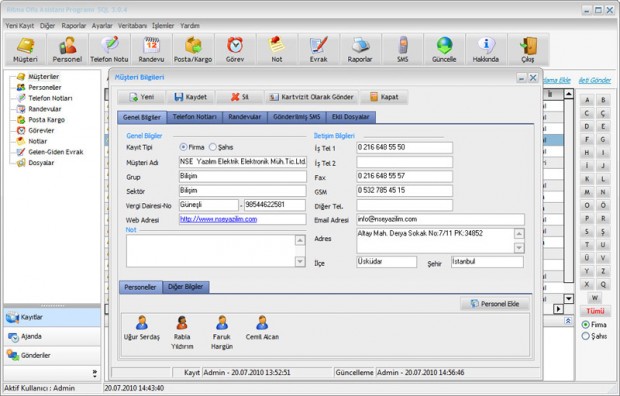Click the Not pinned-note icon
The height and width of the screenshot is (396, 620).
pyautogui.click(x=277, y=49)
